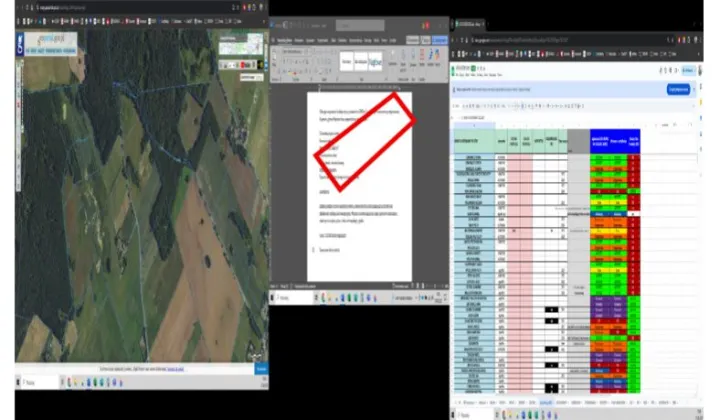720x420 pixels.
Task: Follow the link in the map's cookie notice bar
Action: (175, 369)
